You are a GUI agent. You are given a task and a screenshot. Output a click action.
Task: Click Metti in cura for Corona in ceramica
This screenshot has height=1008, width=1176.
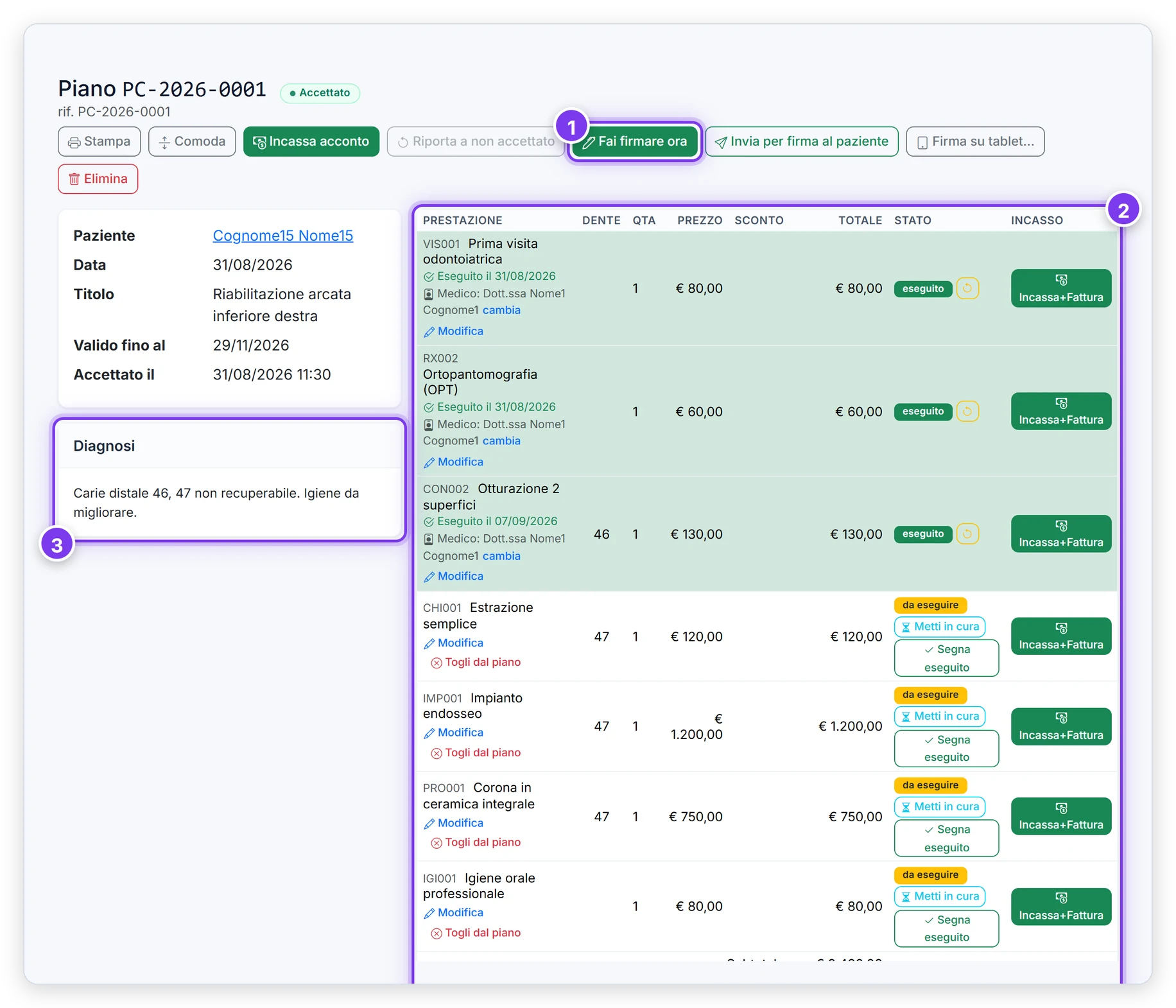tap(940, 806)
